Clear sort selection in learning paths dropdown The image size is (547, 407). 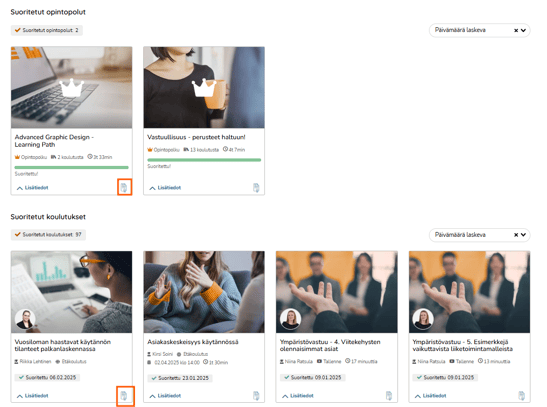click(516, 30)
